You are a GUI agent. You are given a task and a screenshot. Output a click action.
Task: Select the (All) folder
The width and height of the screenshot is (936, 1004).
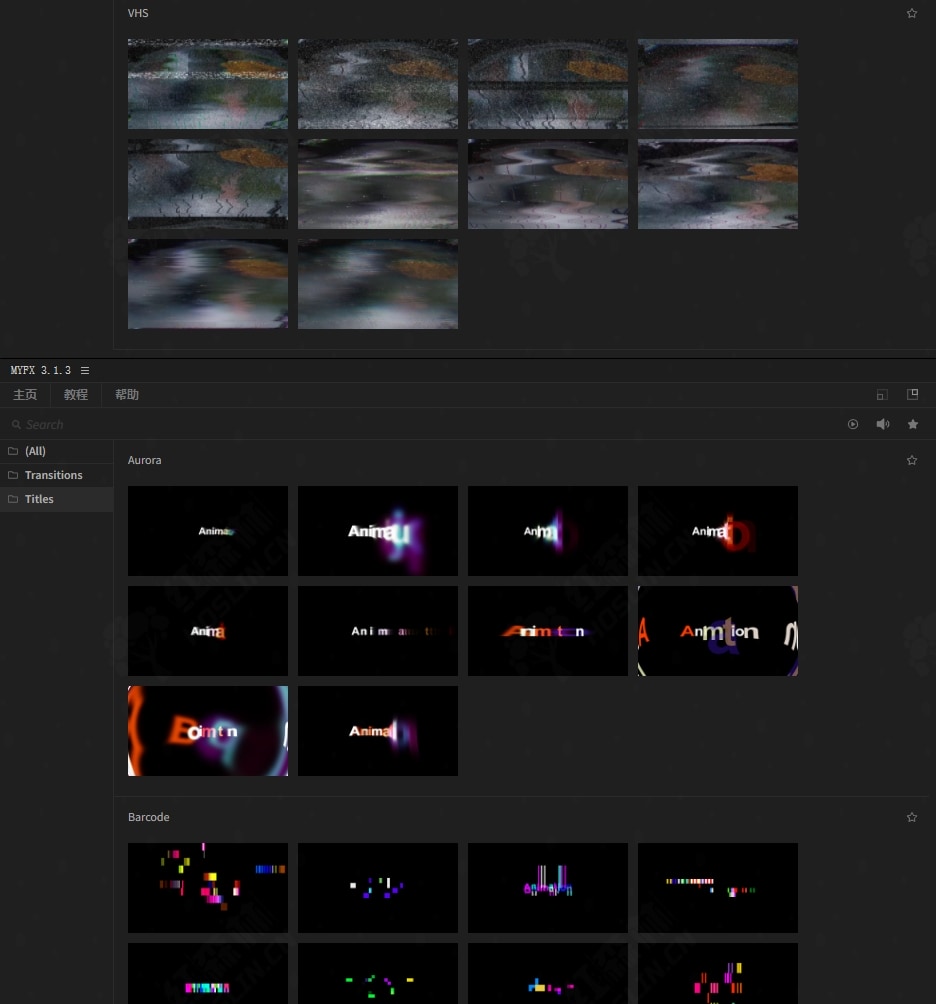(56, 451)
